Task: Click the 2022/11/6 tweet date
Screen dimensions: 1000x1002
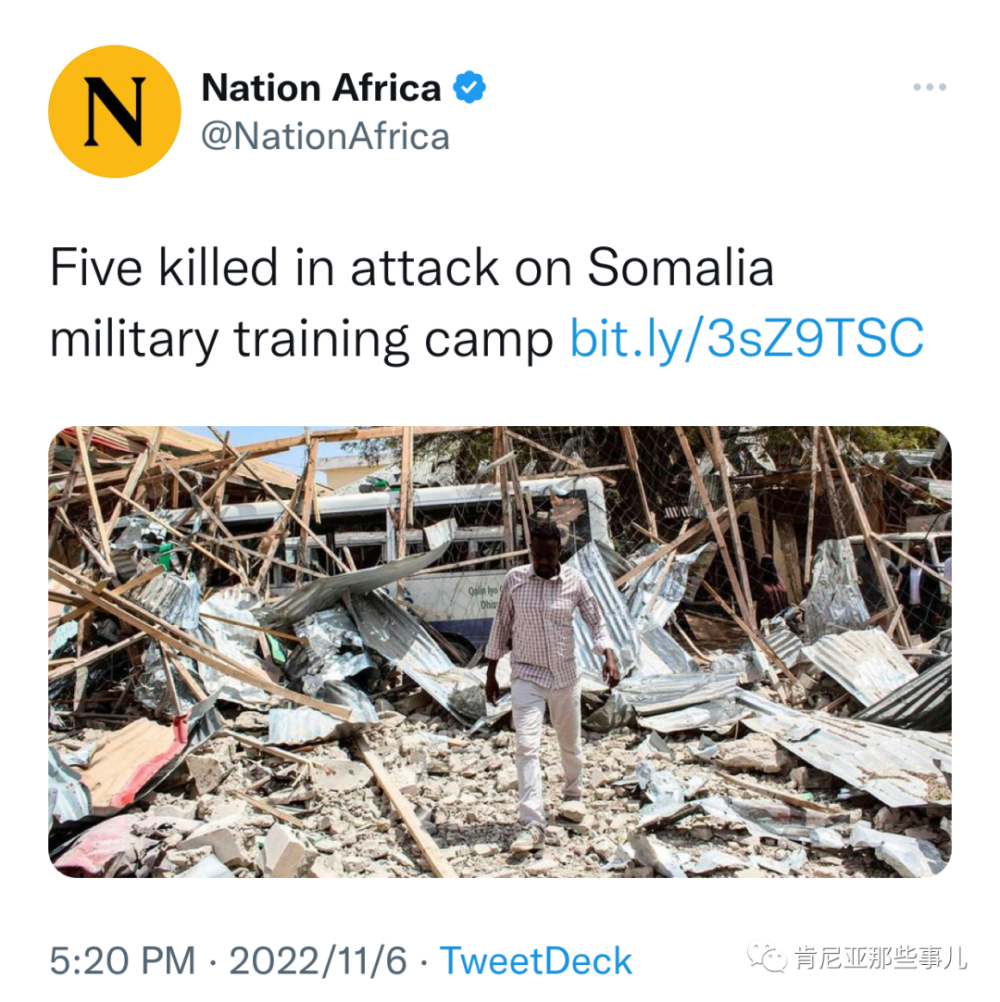Action: tap(319, 962)
